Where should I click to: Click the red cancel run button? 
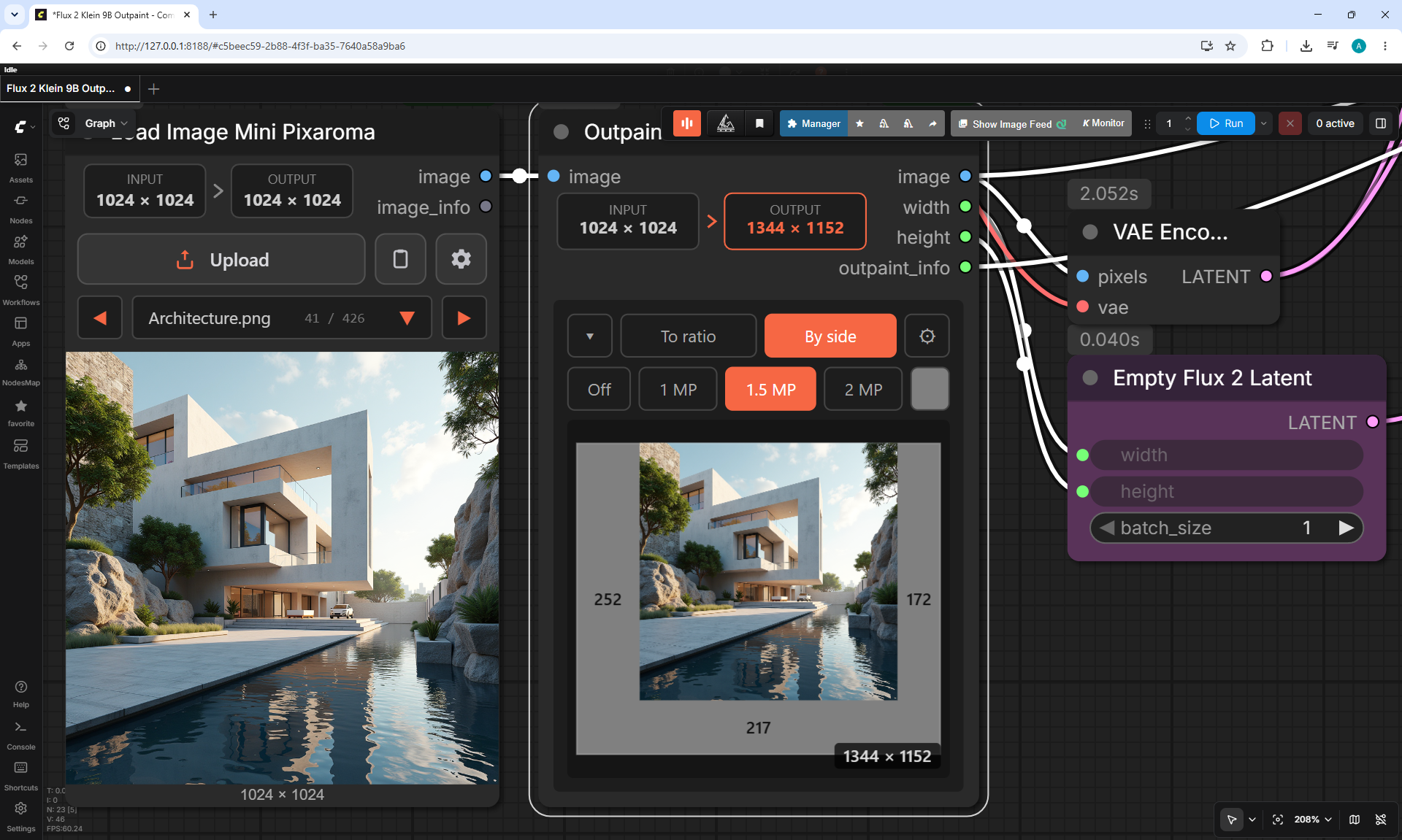[1290, 123]
